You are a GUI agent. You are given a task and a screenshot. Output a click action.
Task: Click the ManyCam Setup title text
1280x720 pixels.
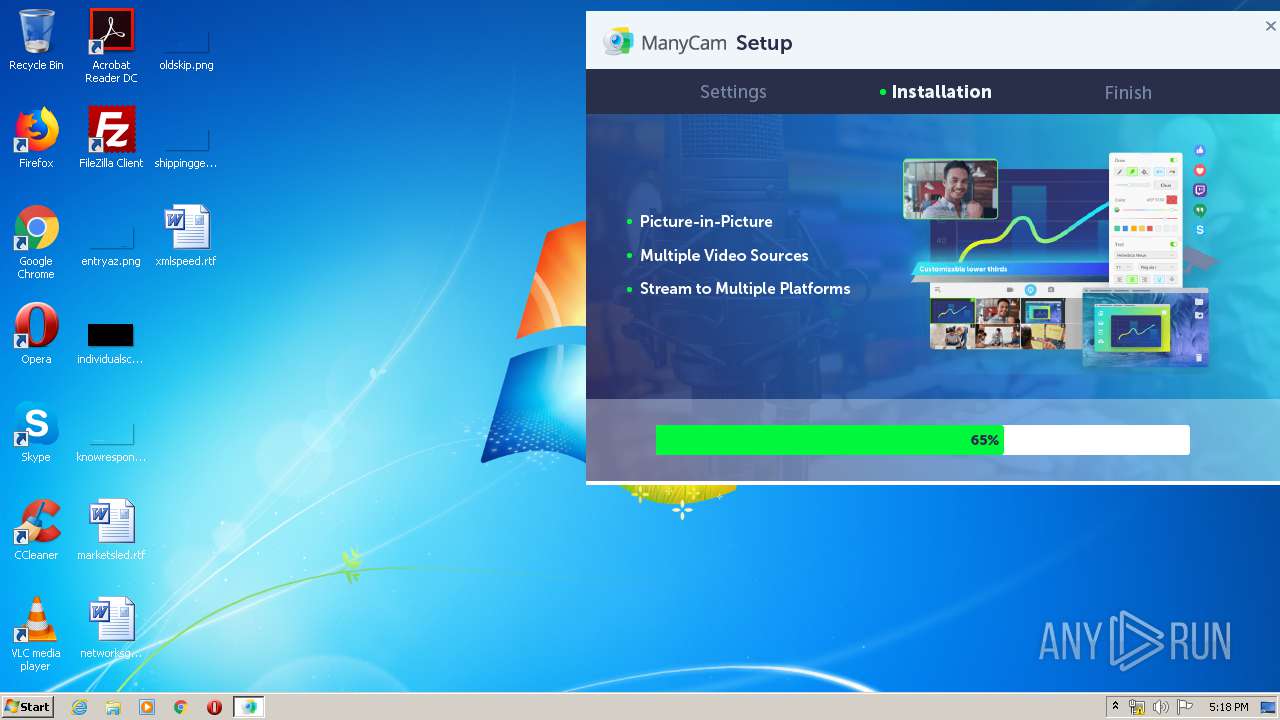pos(716,42)
